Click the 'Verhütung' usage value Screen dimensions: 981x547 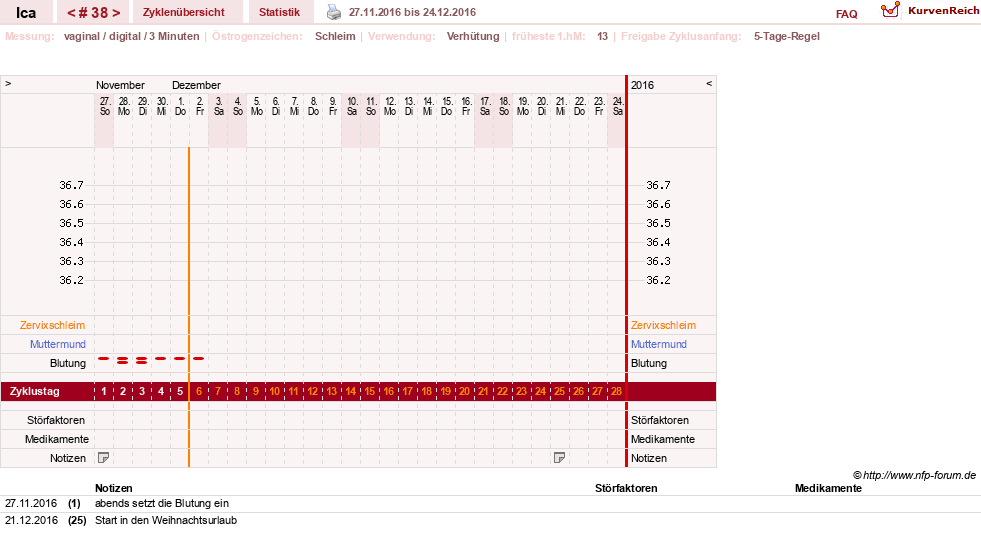click(x=473, y=36)
